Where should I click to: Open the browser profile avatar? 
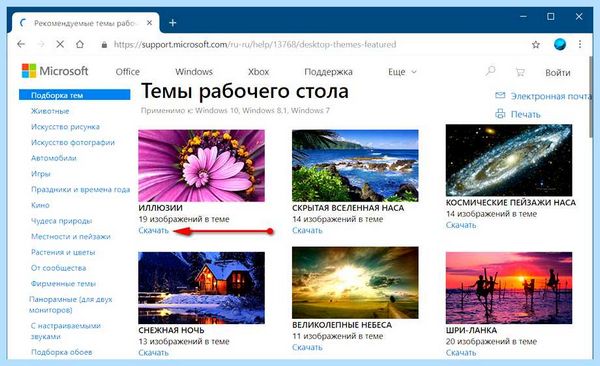coord(559,44)
